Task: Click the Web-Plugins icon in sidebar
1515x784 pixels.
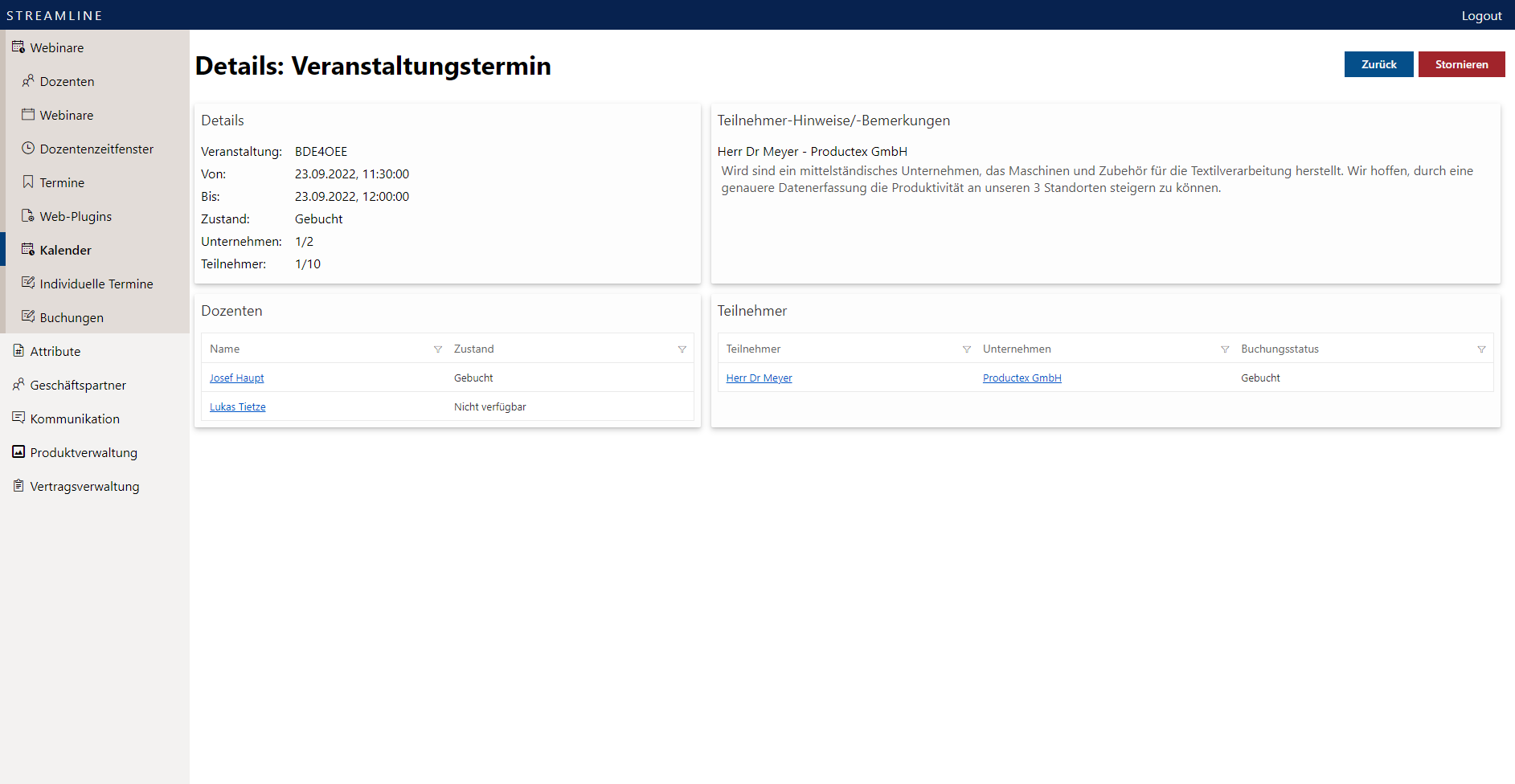Action: coord(28,216)
